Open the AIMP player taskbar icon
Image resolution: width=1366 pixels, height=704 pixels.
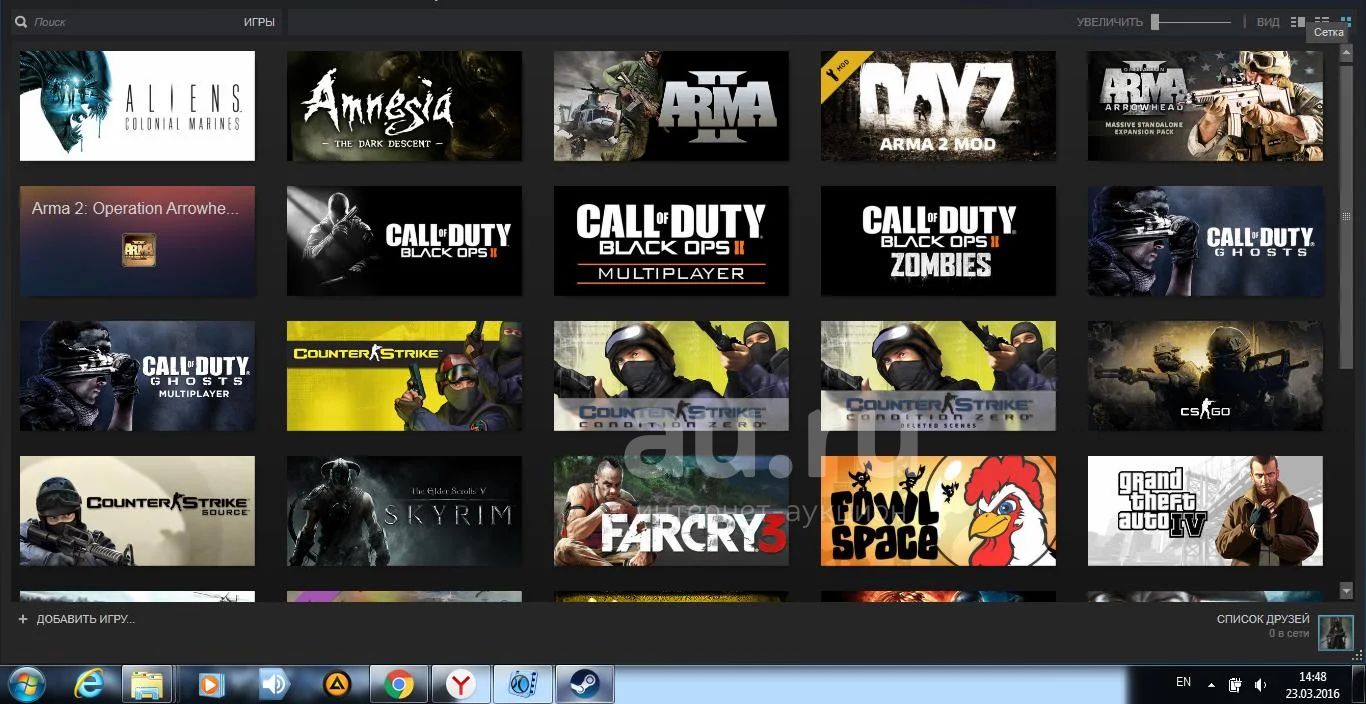337,685
